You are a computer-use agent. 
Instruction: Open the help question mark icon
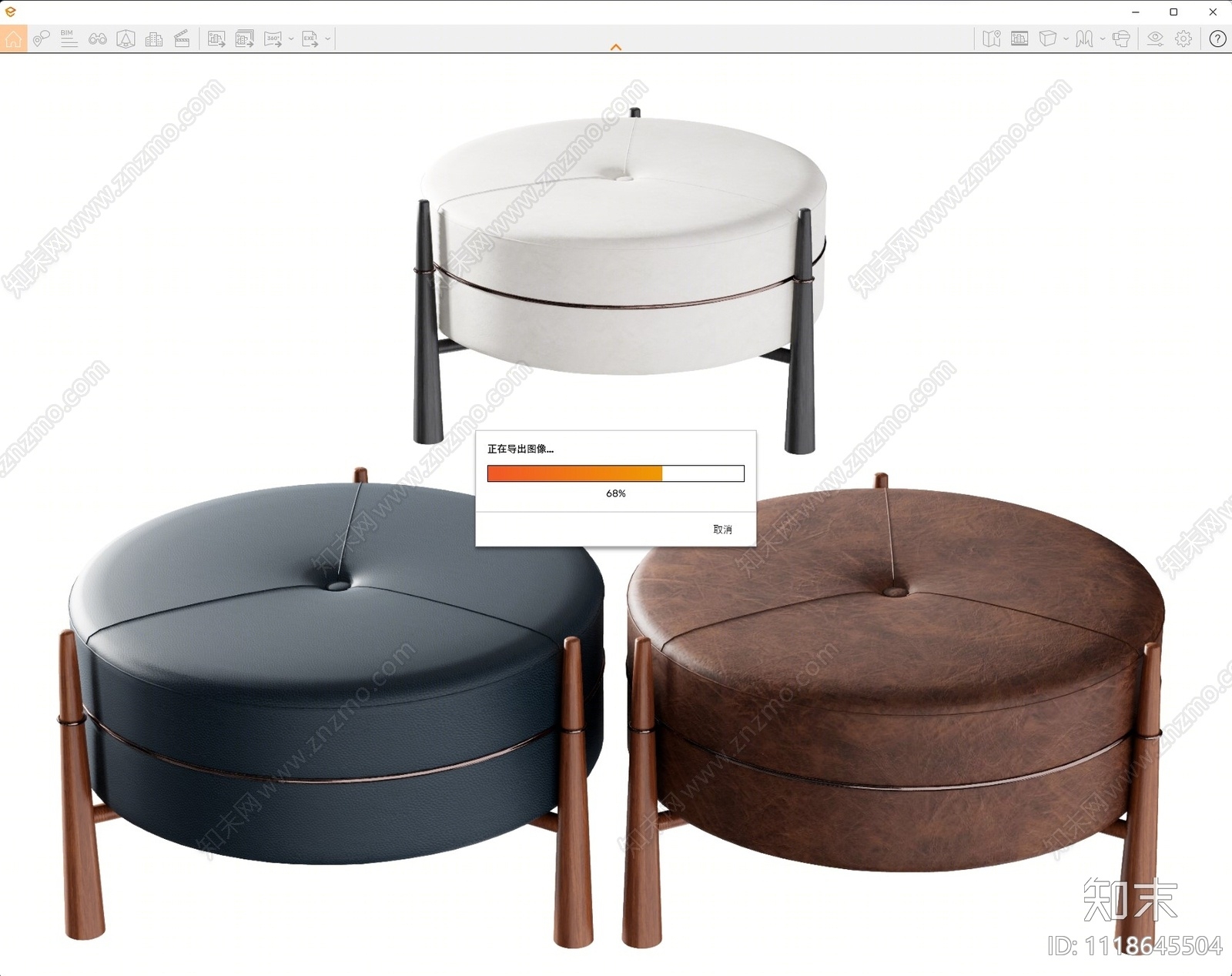[1217, 38]
